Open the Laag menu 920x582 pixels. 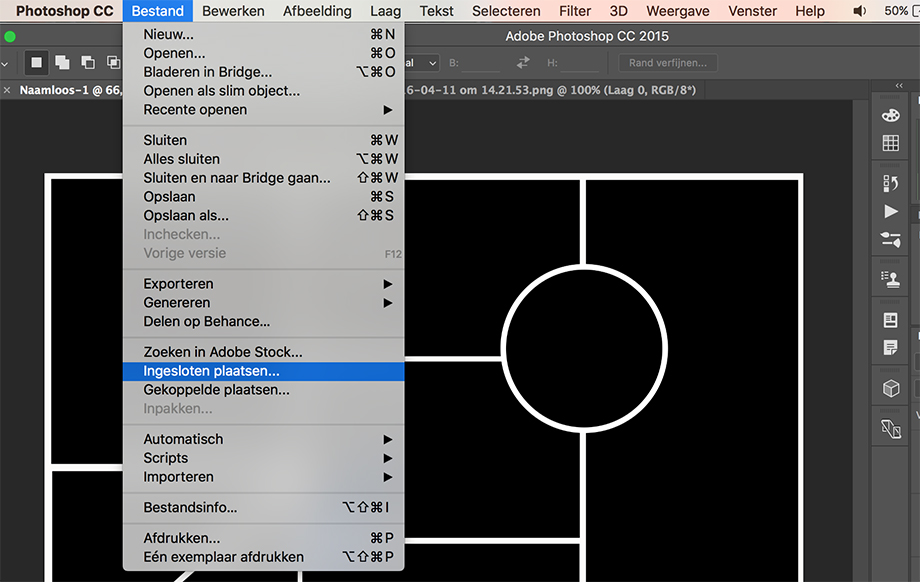point(385,11)
